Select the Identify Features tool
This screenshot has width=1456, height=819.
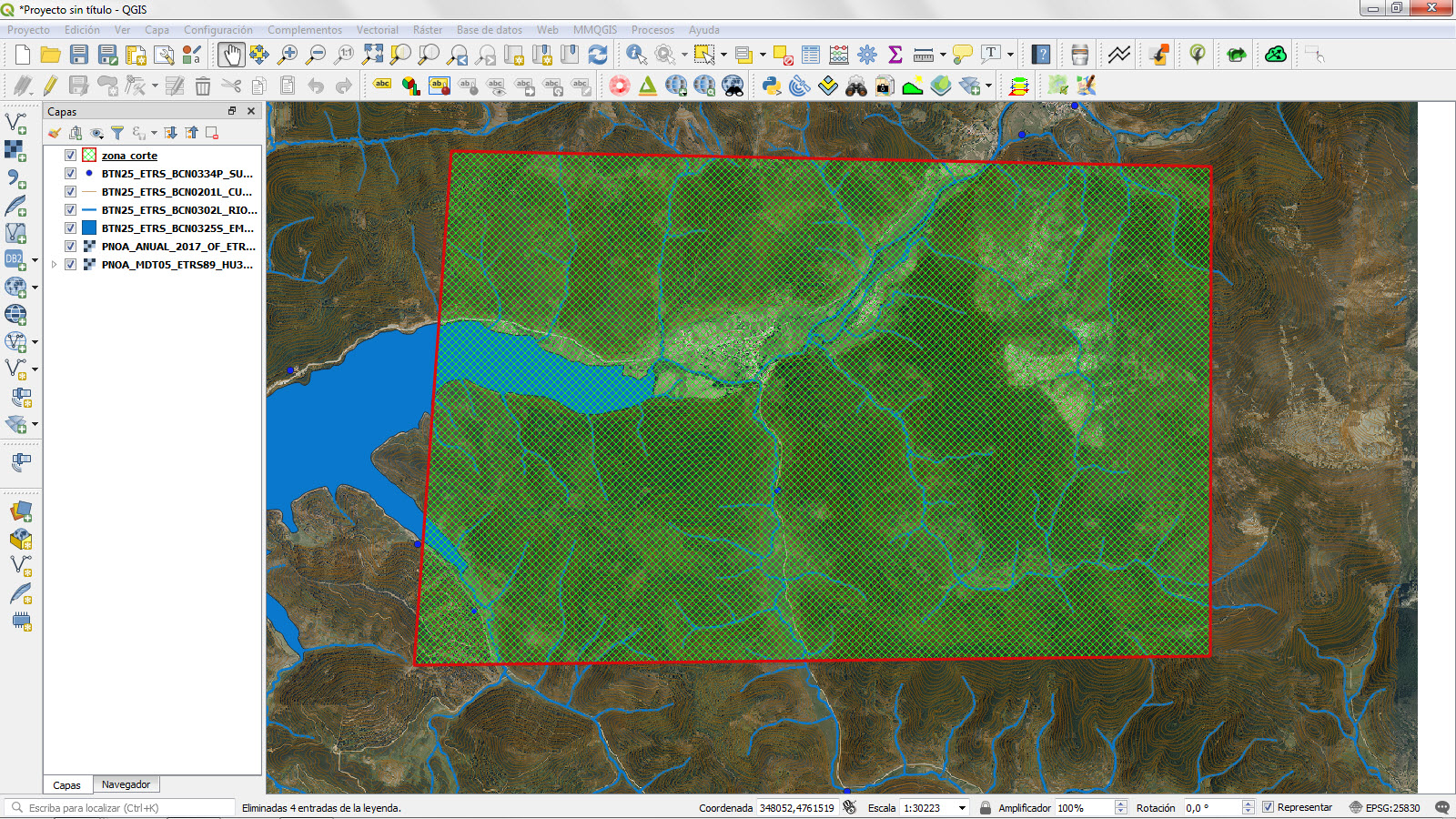(x=632, y=55)
